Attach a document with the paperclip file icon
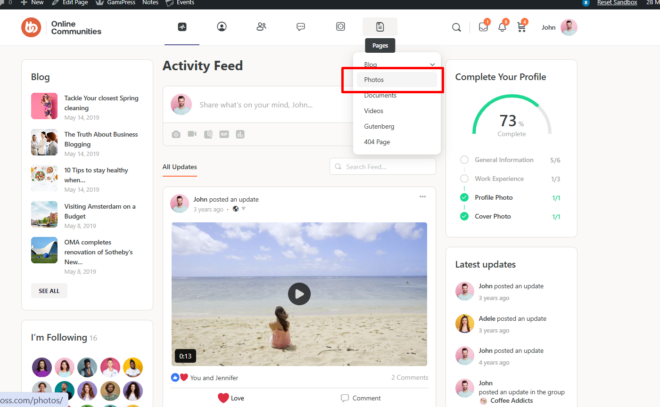The width and height of the screenshot is (660, 407). [x=208, y=134]
